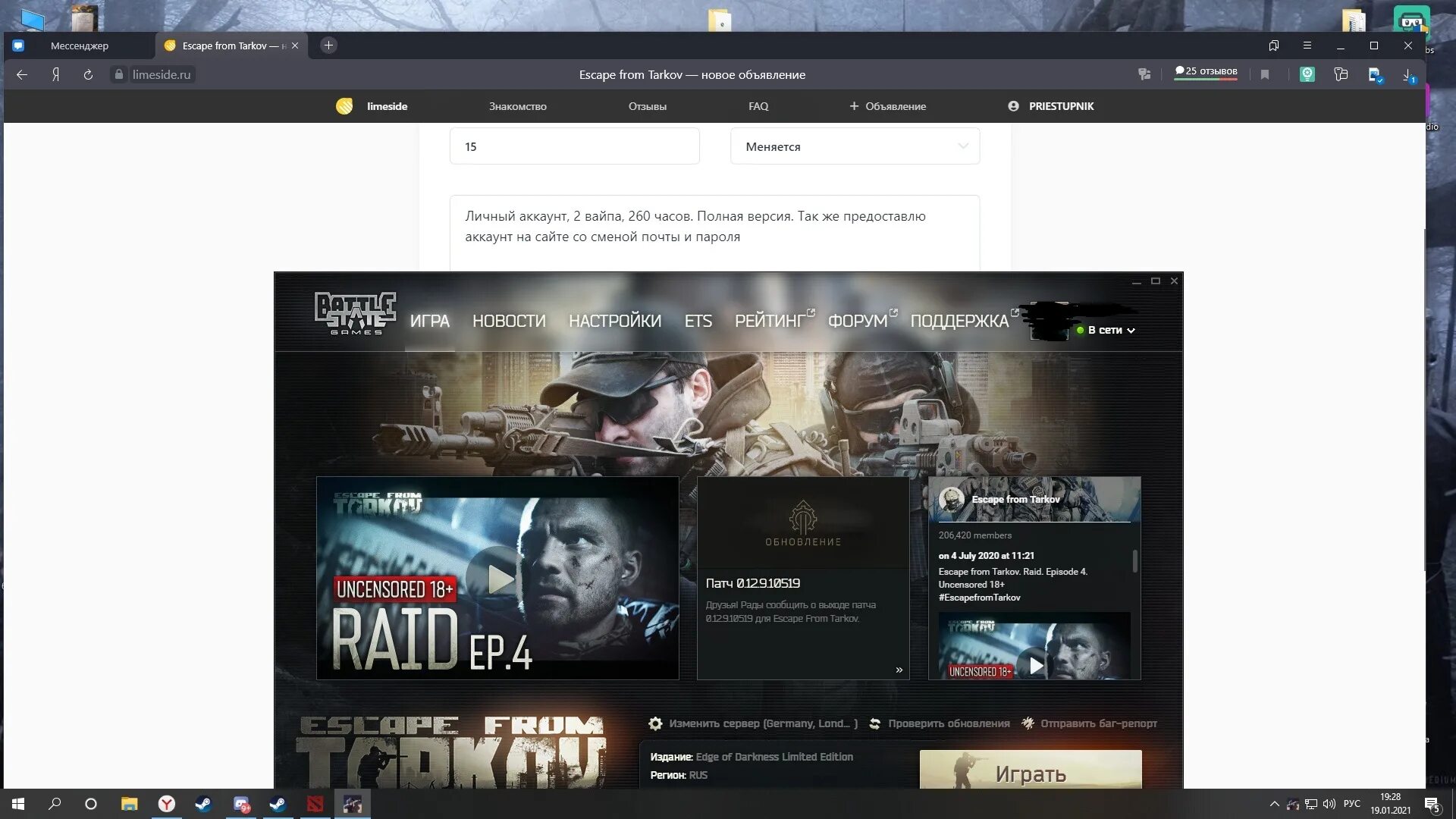Open the НАСТРОЙКИ launcher tab
The image size is (1456, 819).
tap(614, 321)
